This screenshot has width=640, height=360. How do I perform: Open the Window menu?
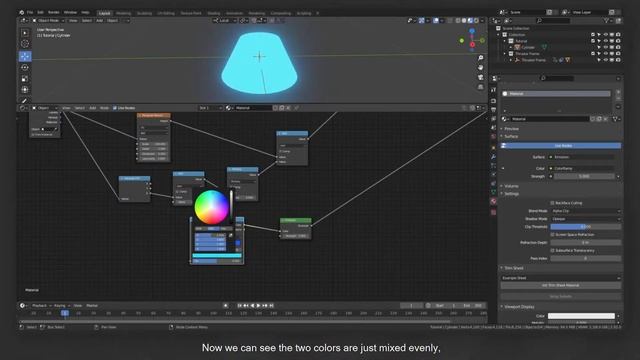pos(70,13)
